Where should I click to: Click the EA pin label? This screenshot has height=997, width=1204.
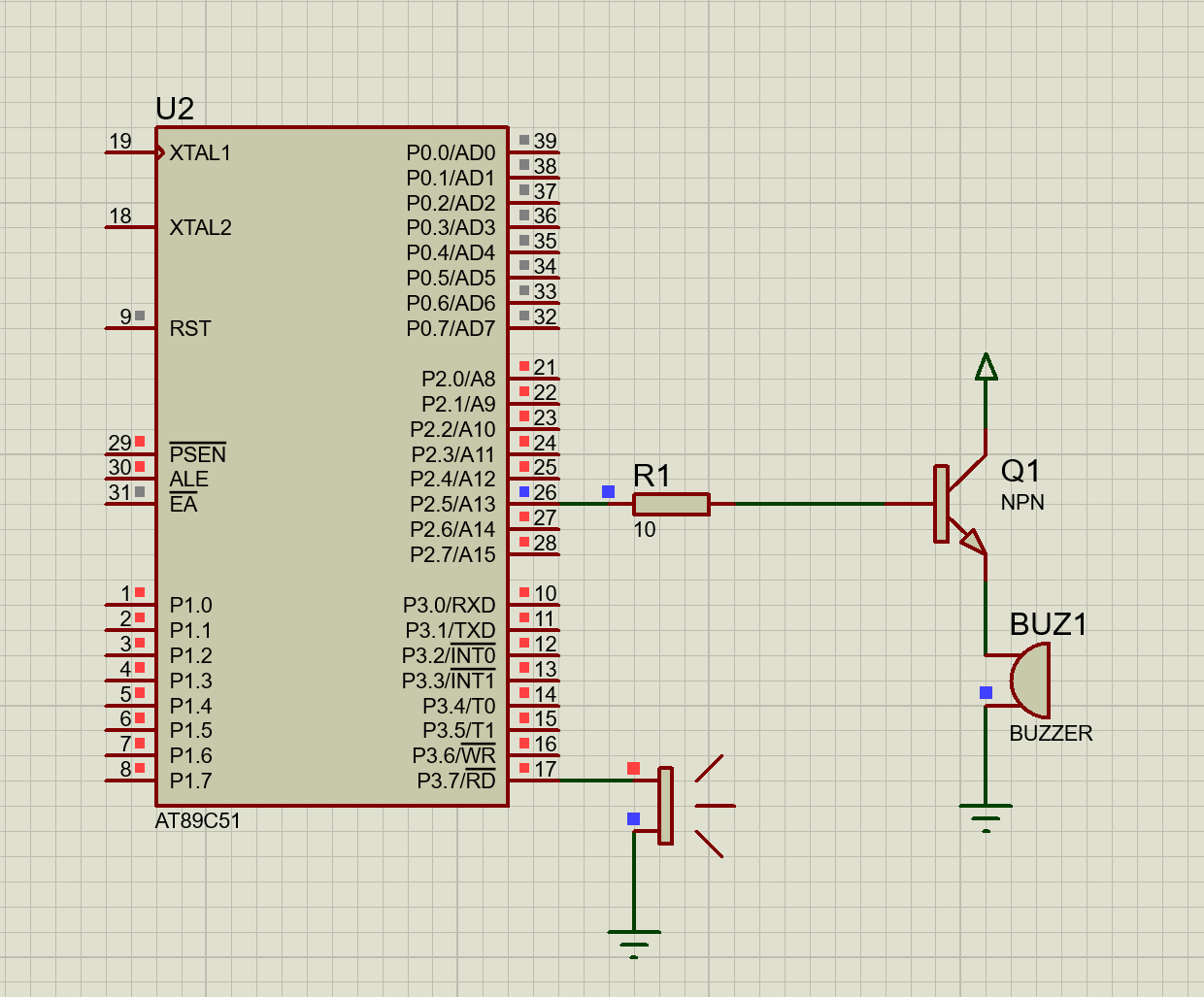click(x=184, y=505)
